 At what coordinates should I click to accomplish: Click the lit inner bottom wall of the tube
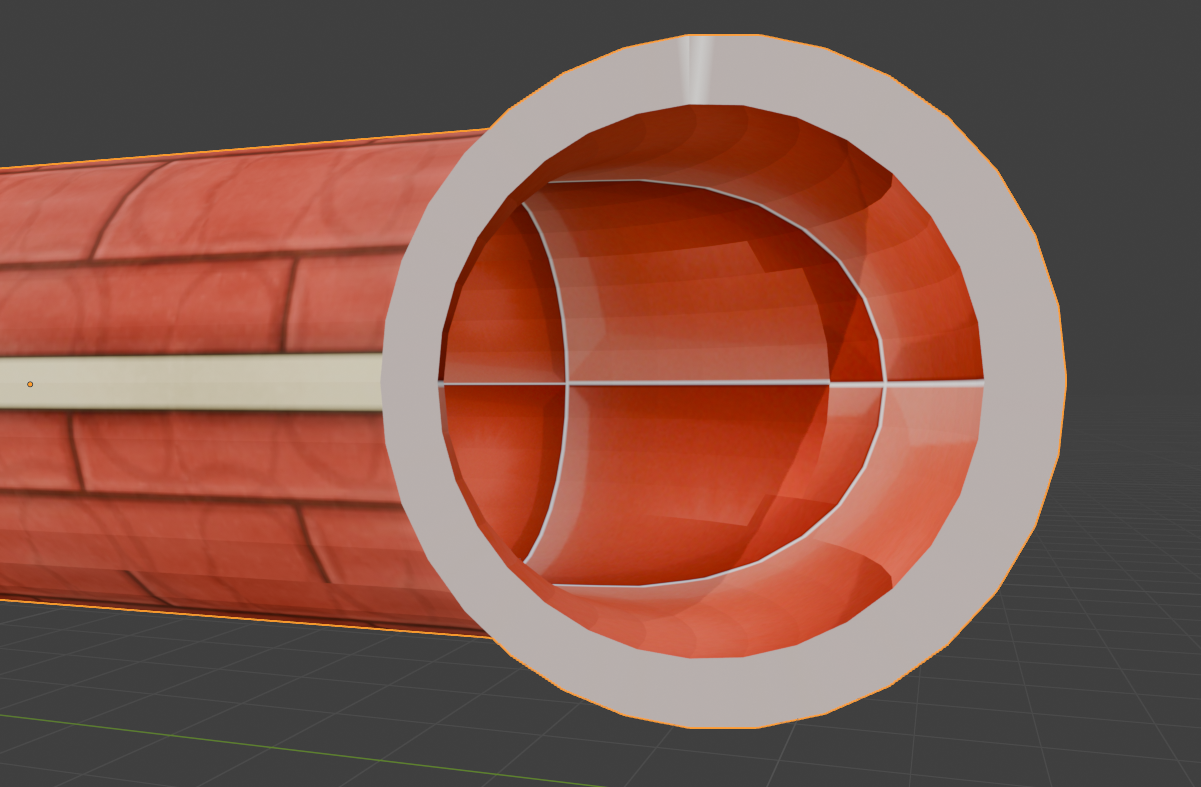(x=700, y=630)
